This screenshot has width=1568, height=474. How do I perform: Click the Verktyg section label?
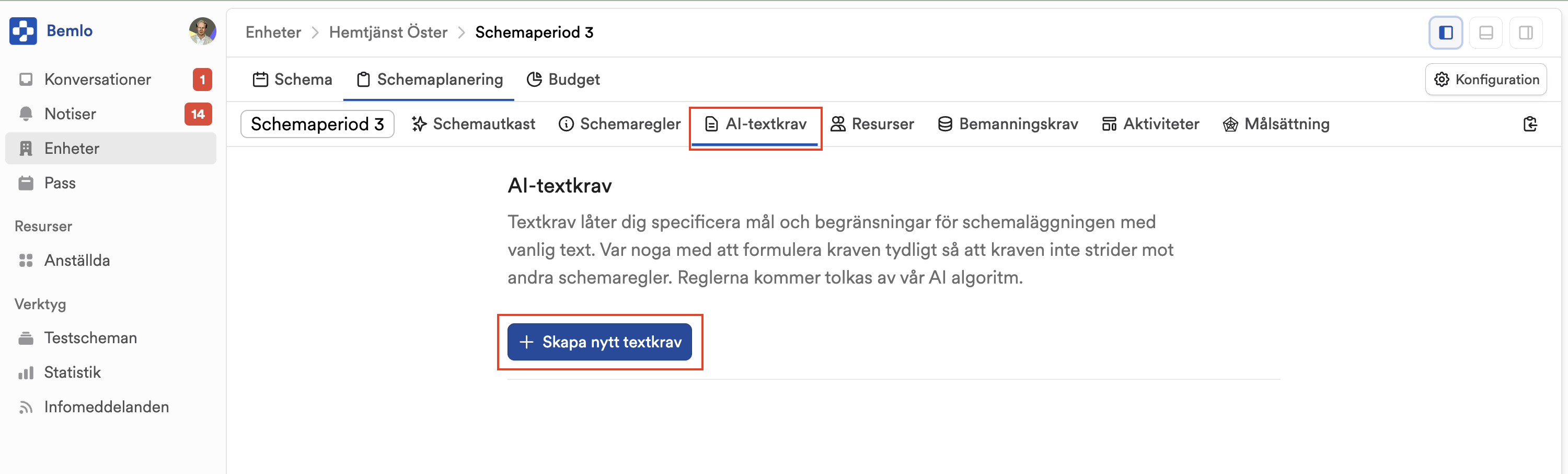click(40, 304)
